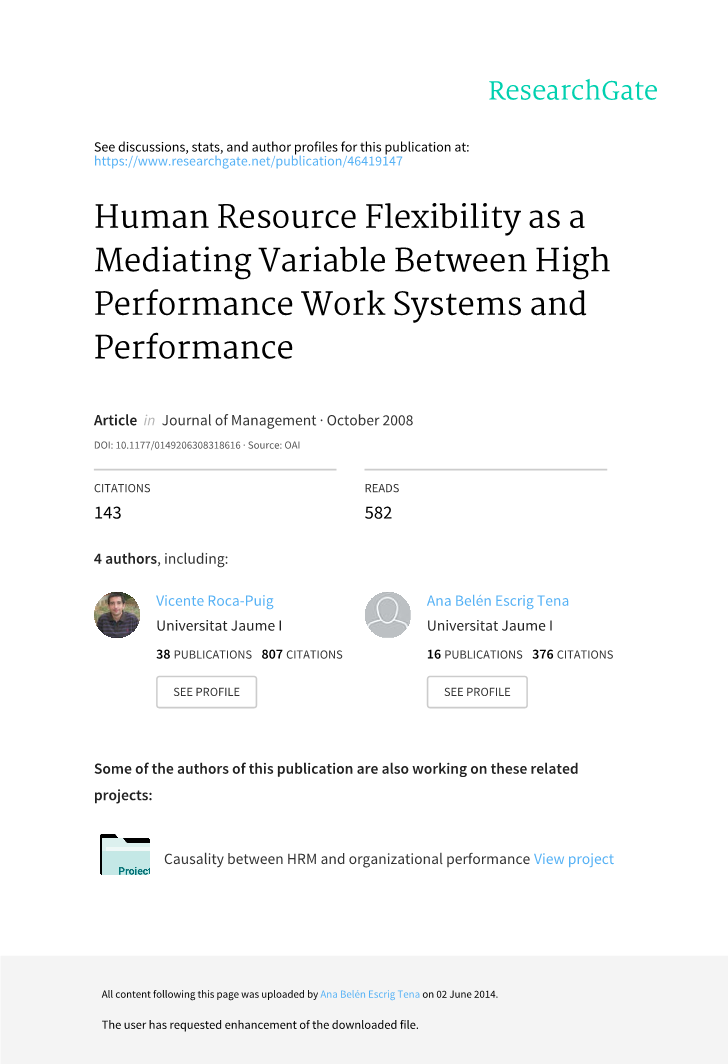
Task: Click the related project folder icon
Action: click(125, 856)
